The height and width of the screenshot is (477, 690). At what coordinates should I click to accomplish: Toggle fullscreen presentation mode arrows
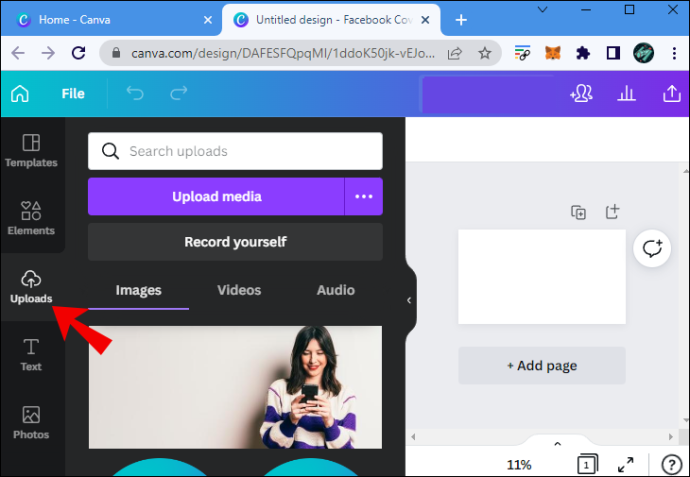coord(625,464)
